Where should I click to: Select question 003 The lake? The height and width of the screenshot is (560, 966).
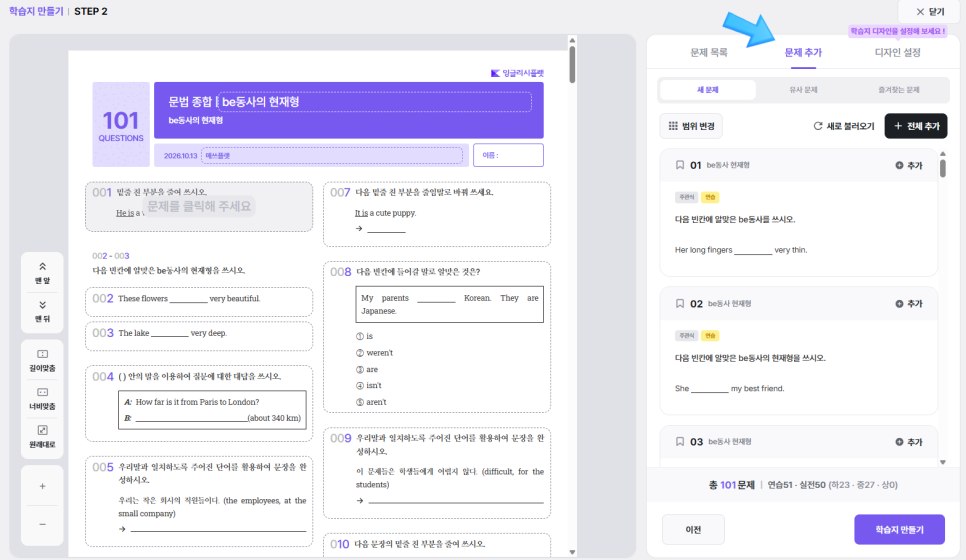199,336
